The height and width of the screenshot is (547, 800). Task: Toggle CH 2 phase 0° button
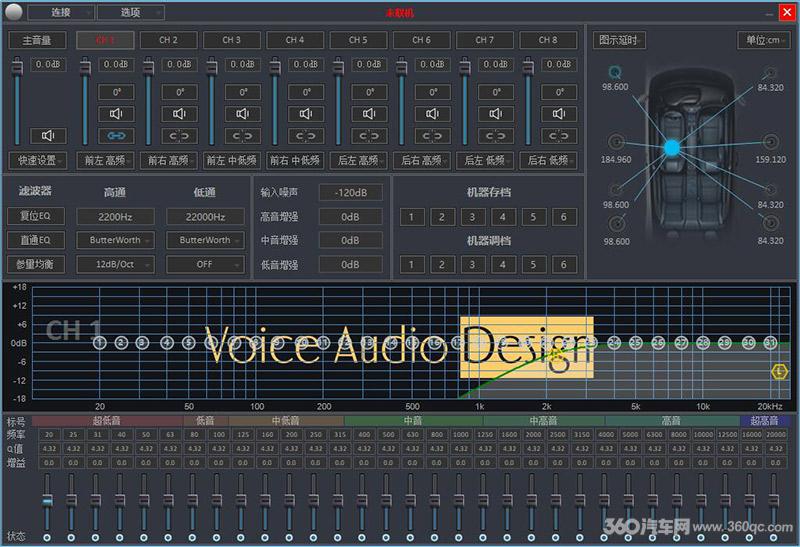pos(179,92)
